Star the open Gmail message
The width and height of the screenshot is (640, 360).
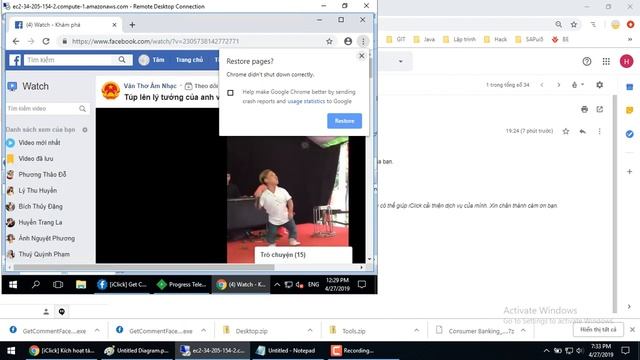[566, 131]
